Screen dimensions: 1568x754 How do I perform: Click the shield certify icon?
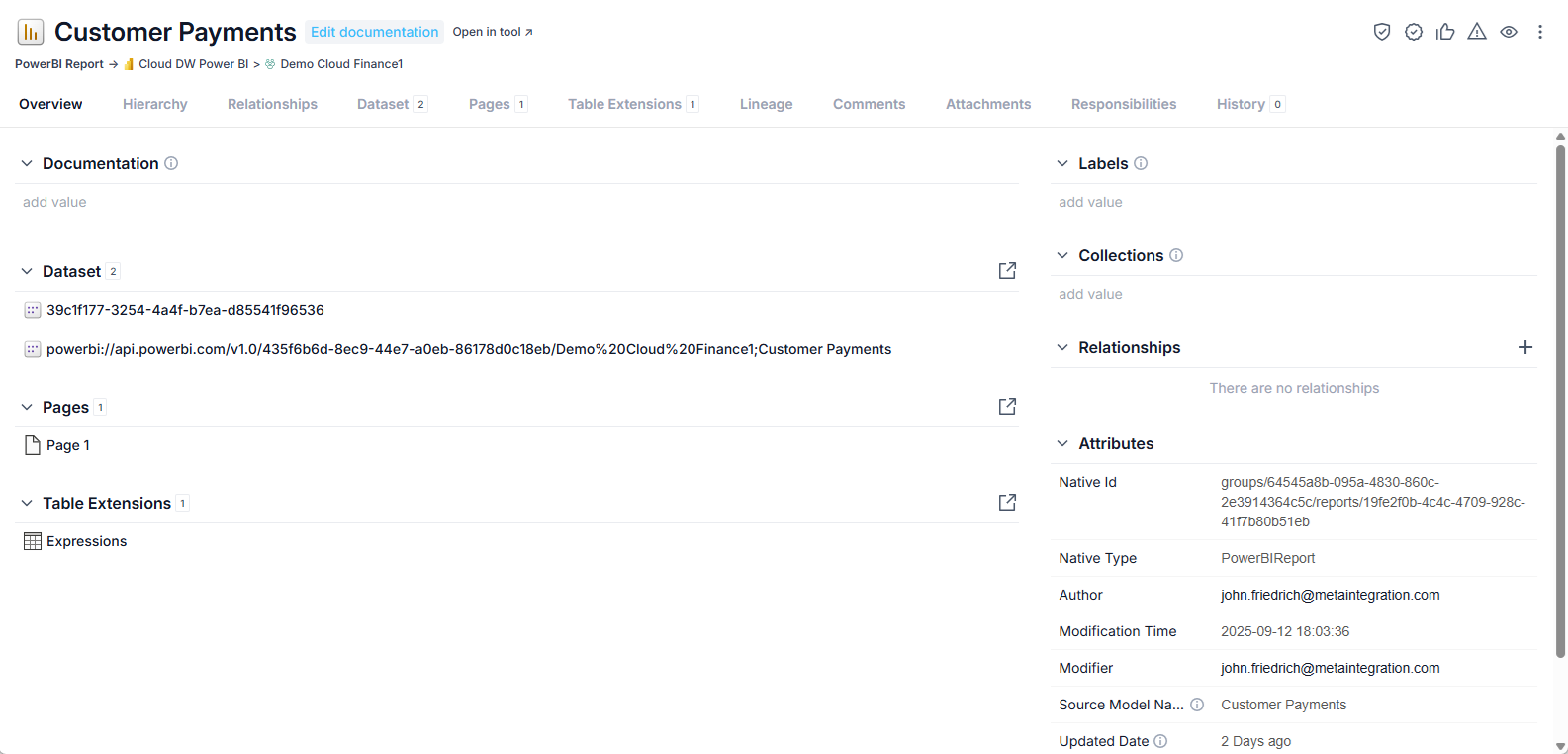pos(1382,32)
